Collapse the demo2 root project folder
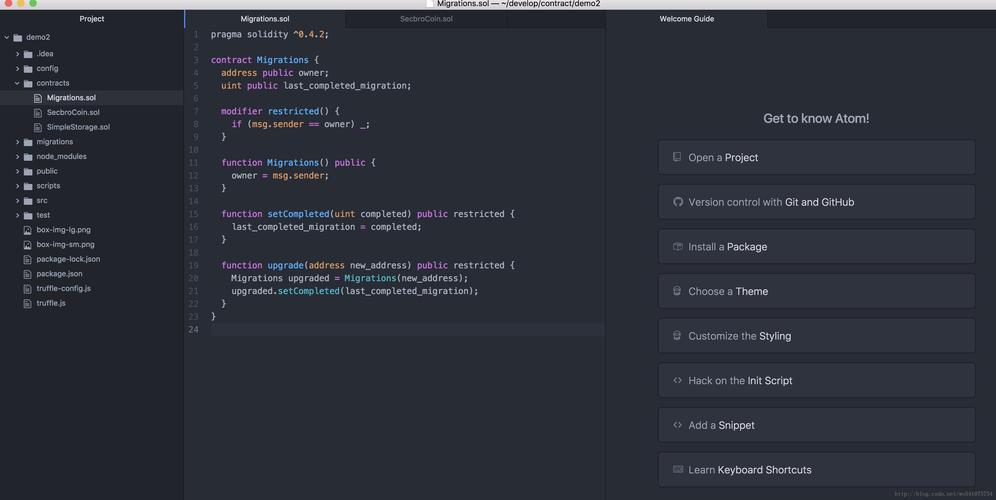Image resolution: width=996 pixels, height=500 pixels. [7, 38]
